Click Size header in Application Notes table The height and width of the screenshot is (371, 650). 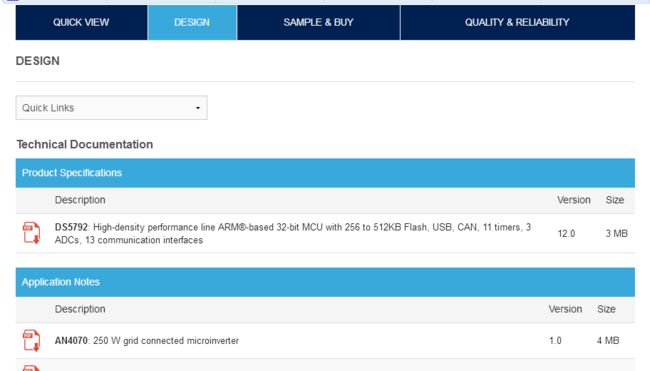pos(606,309)
